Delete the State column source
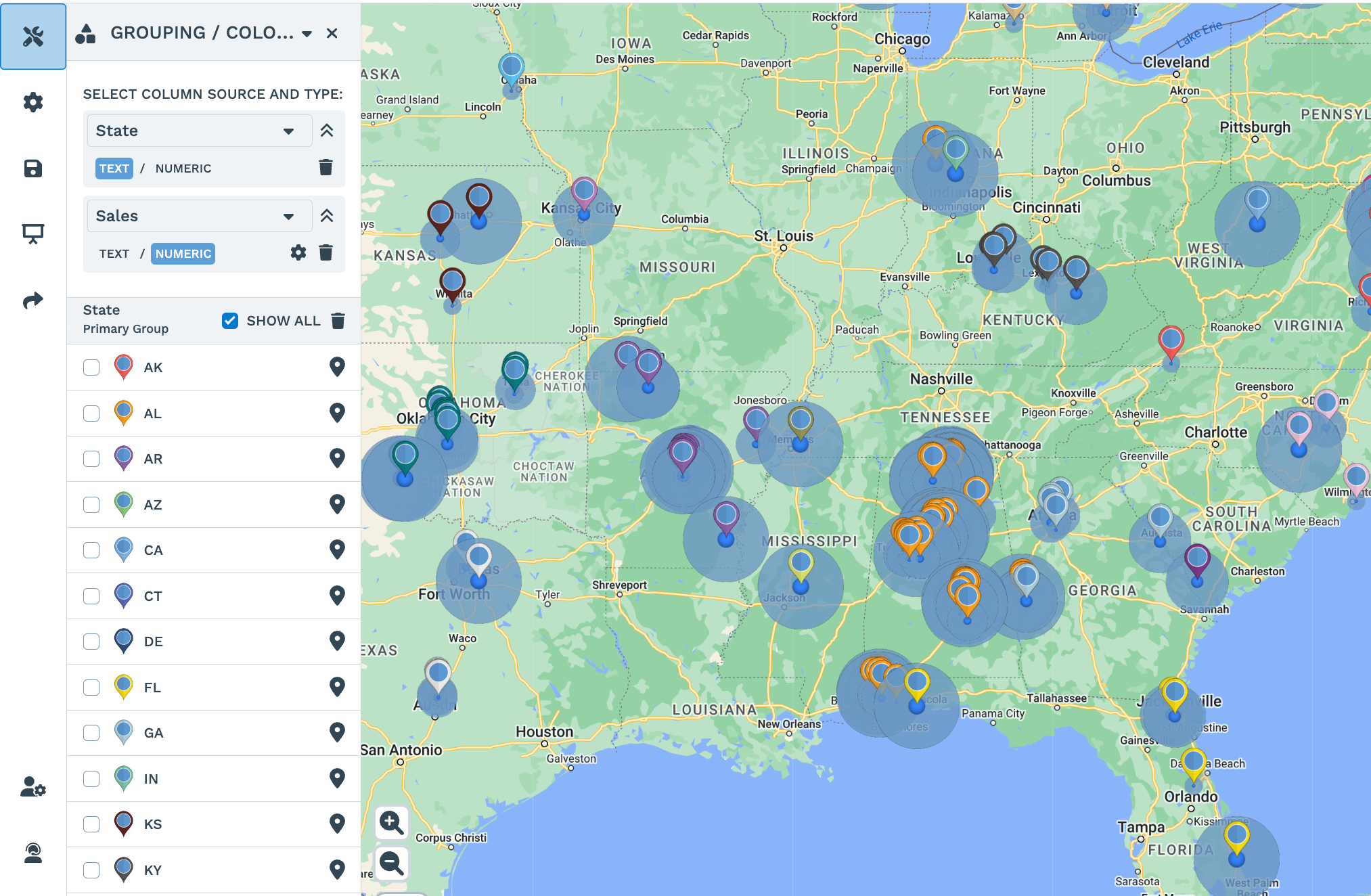This screenshot has width=1371, height=896. coord(325,167)
